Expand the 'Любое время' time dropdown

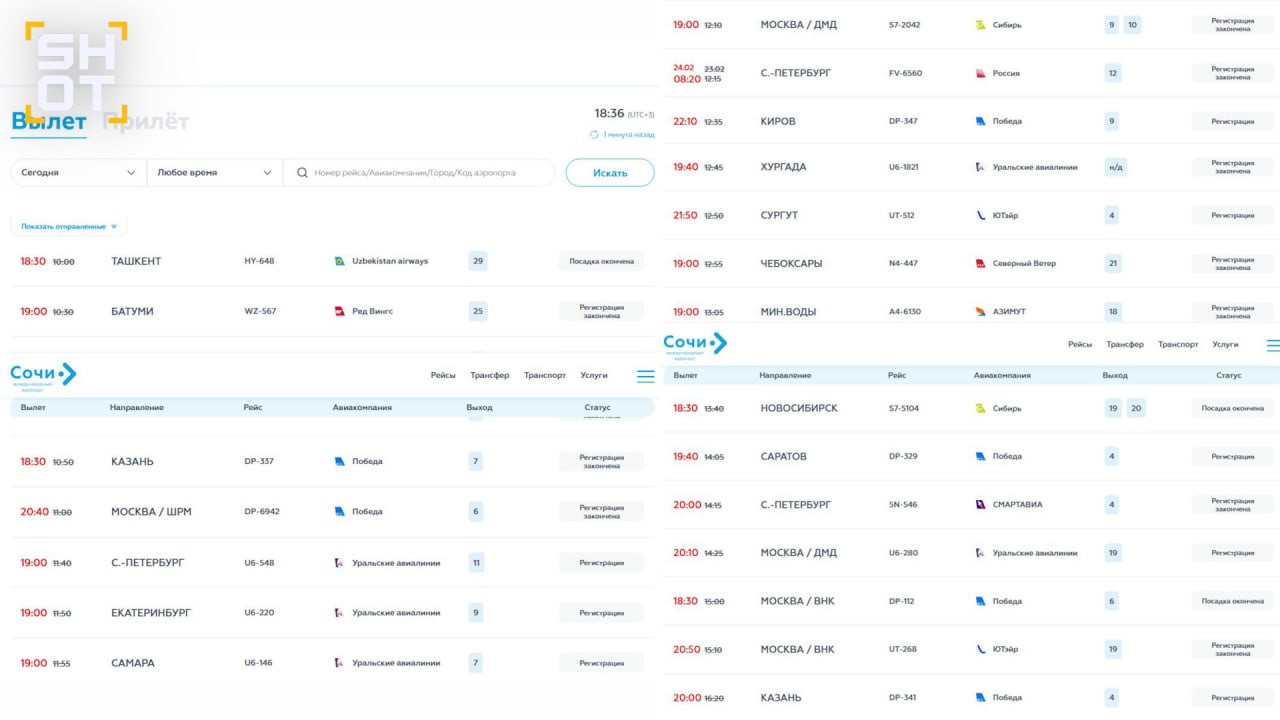214,172
